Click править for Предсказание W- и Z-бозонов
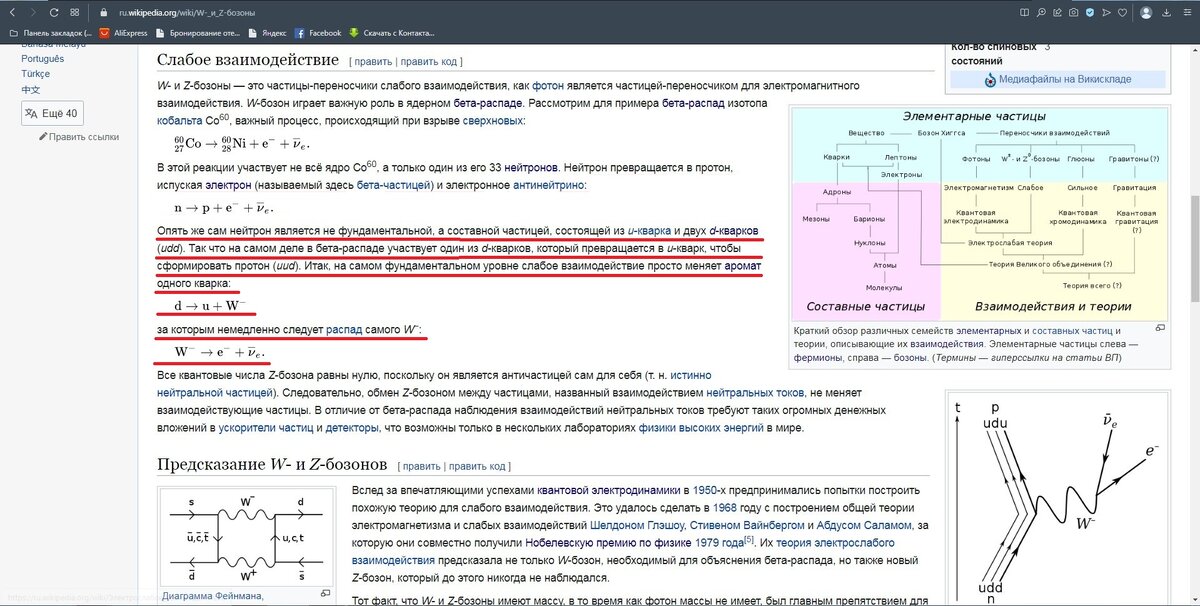Screen dimensions: 1200x606 coord(422,466)
